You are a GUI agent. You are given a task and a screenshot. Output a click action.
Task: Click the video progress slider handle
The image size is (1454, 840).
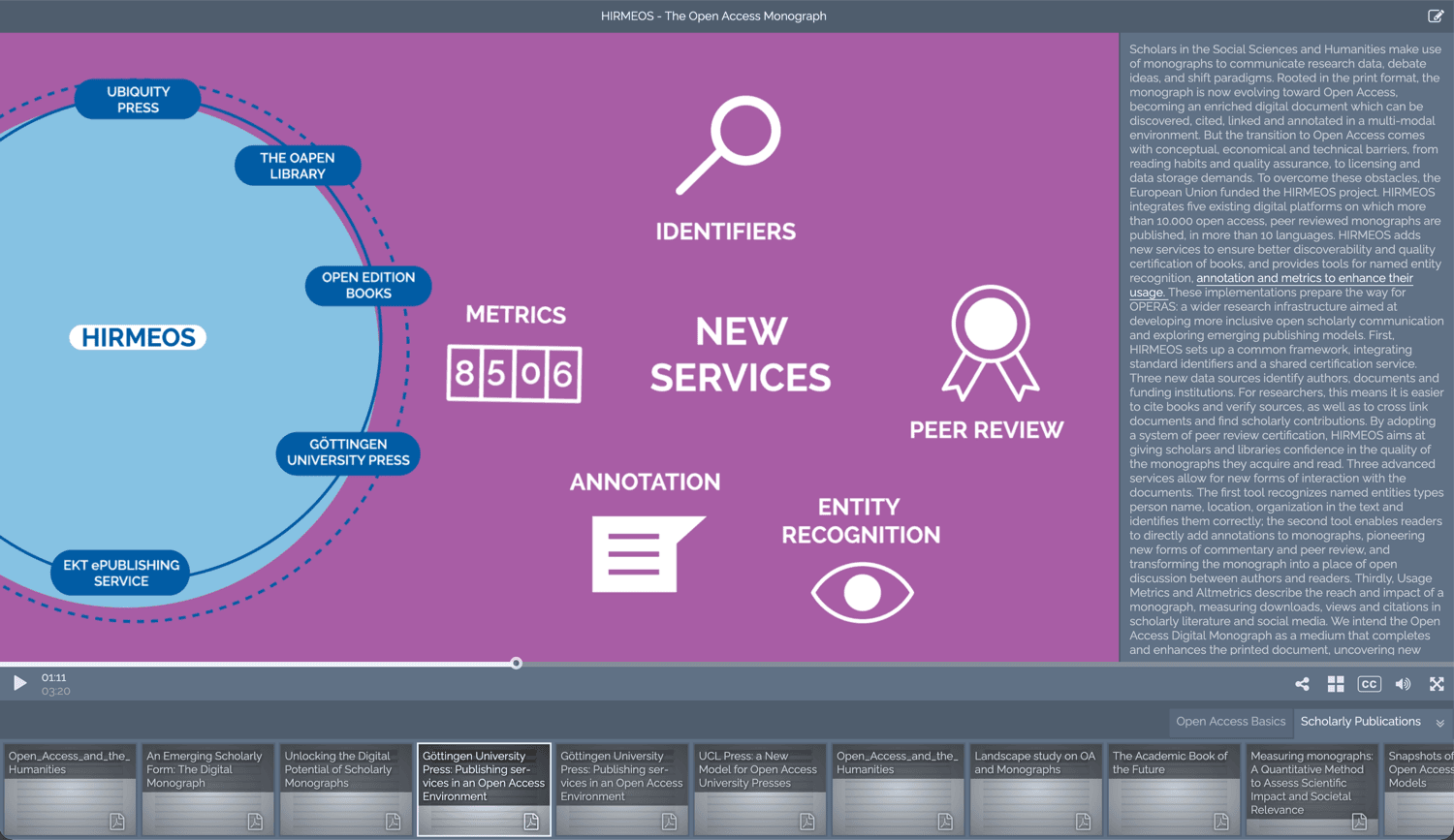(516, 664)
